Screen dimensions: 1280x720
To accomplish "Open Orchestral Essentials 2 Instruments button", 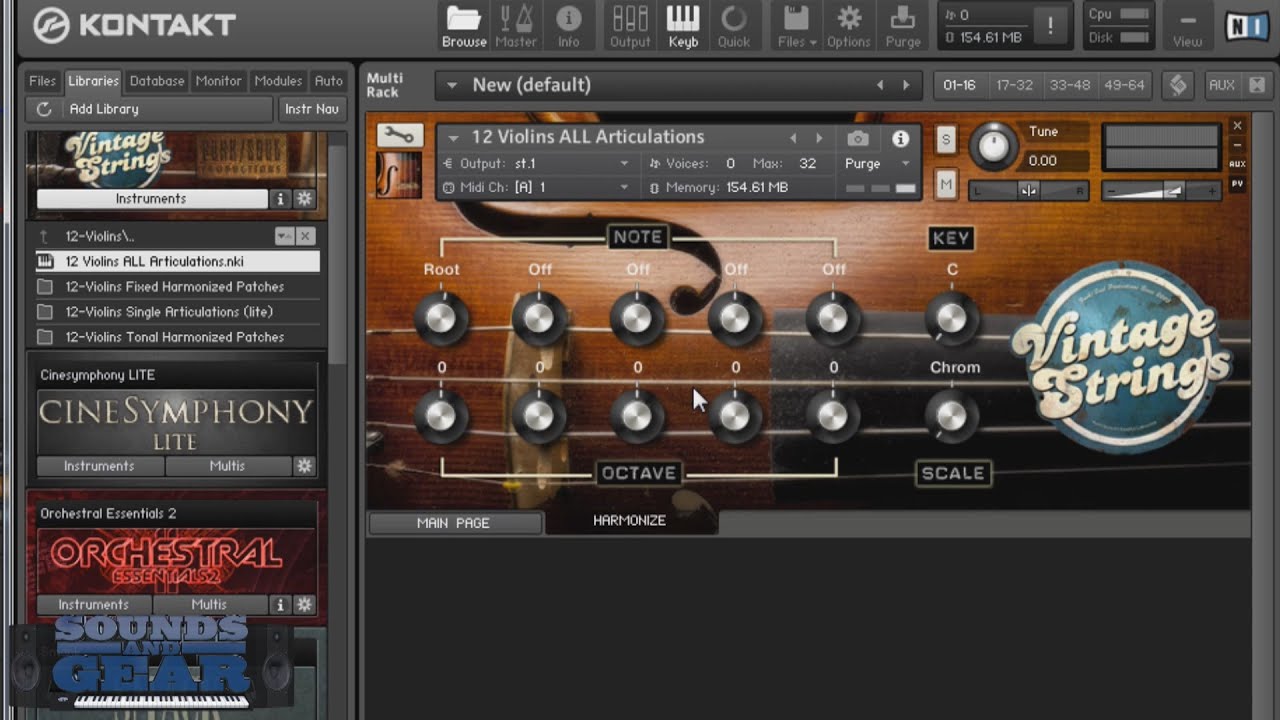I will [93, 604].
